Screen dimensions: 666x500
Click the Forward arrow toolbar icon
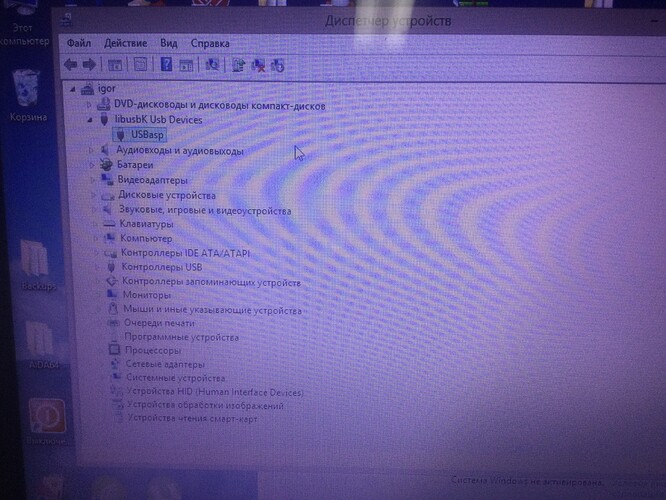pos(89,65)
